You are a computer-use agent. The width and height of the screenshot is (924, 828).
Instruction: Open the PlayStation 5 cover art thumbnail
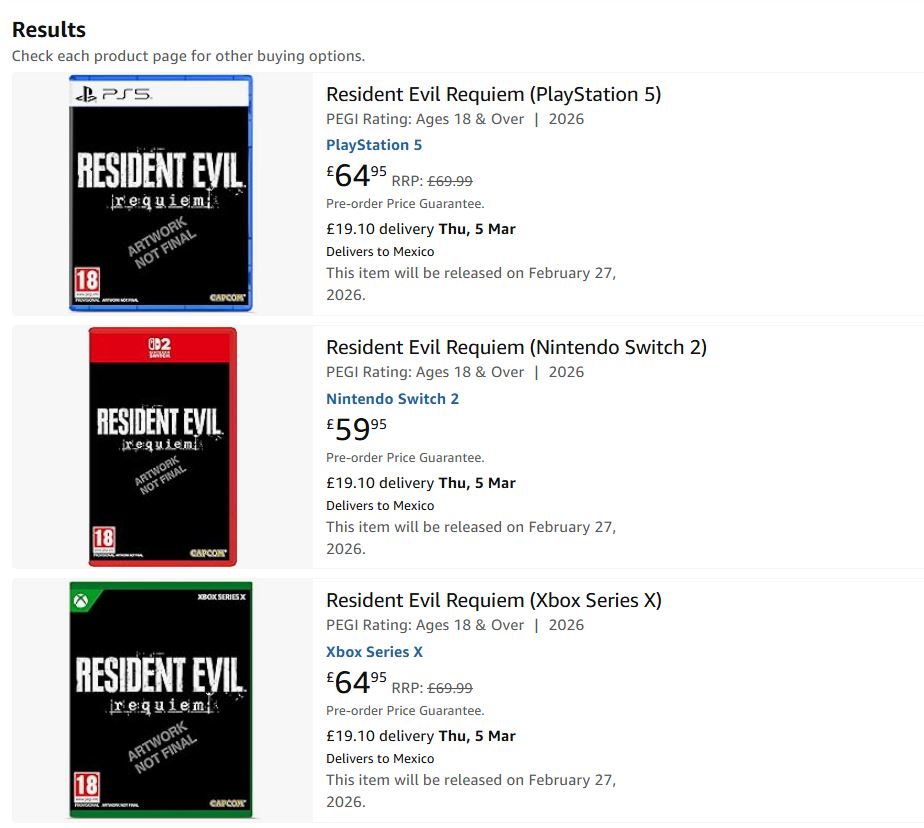(161, 193)
